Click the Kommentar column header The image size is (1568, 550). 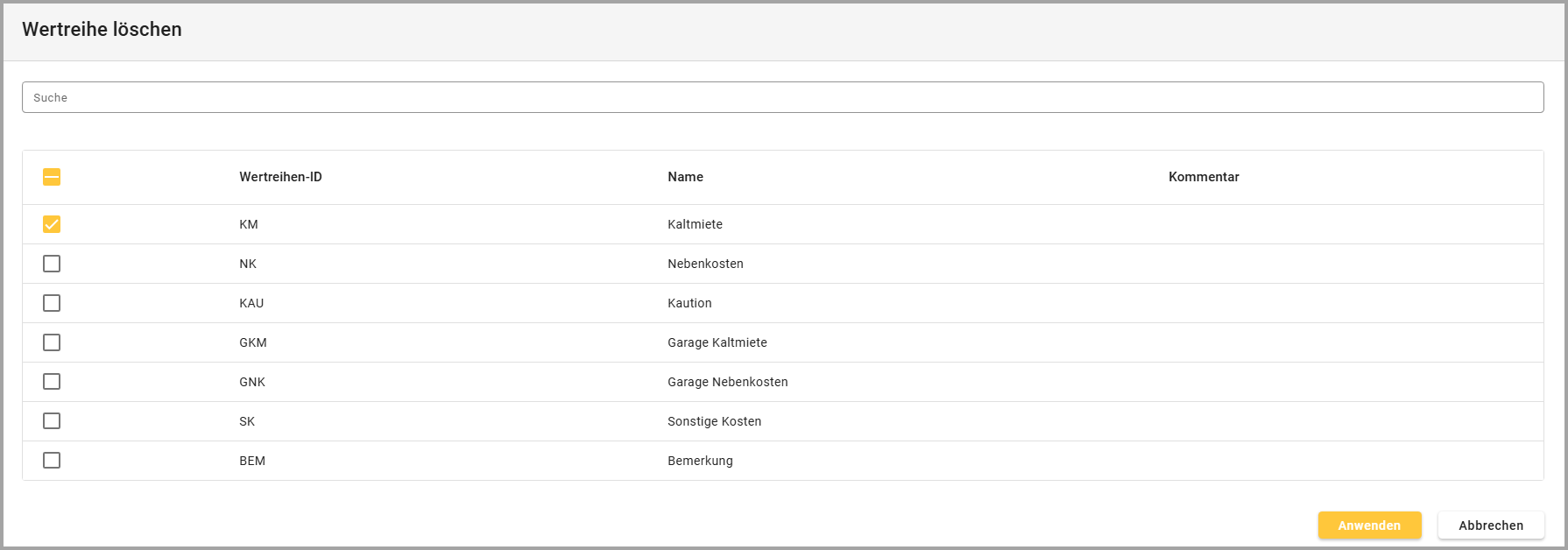pos(1204,177)
